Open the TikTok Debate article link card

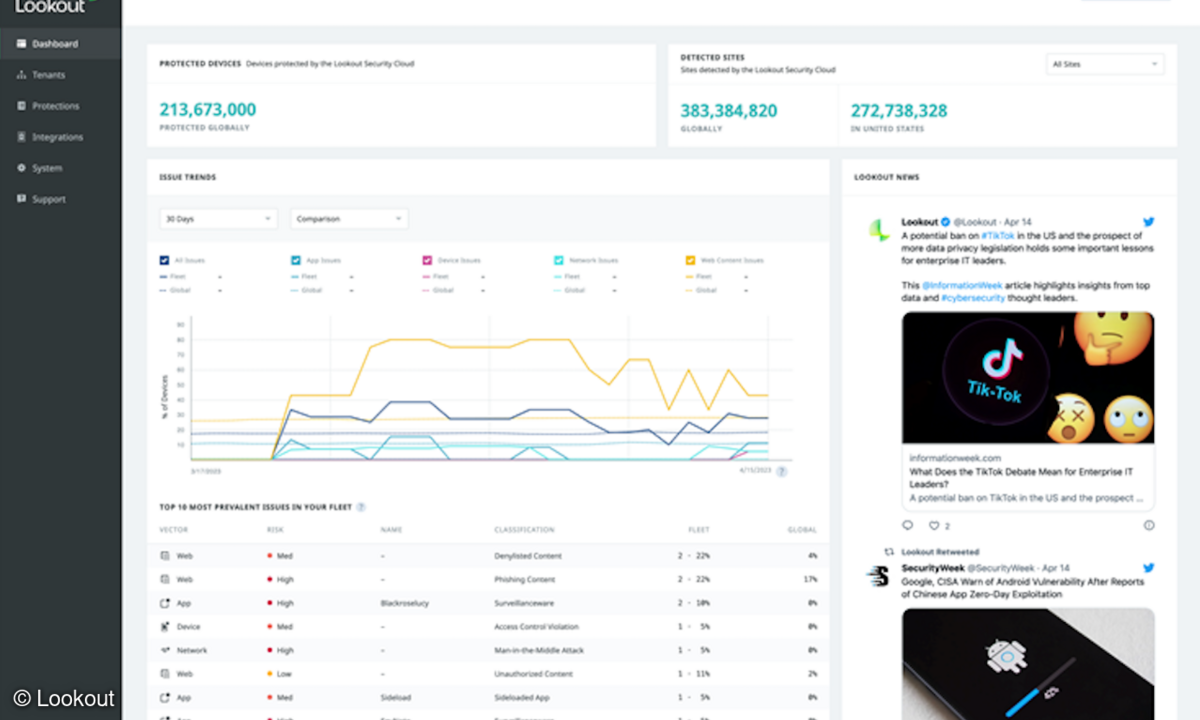[1028, 477]
